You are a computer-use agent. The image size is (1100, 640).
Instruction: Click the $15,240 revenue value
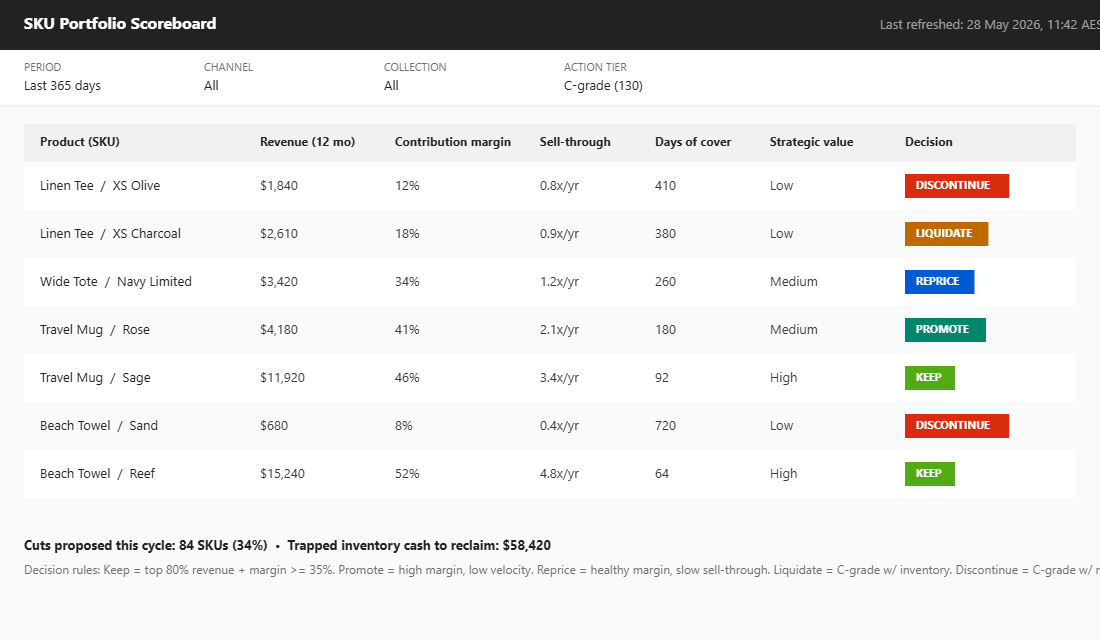point(282,474)
